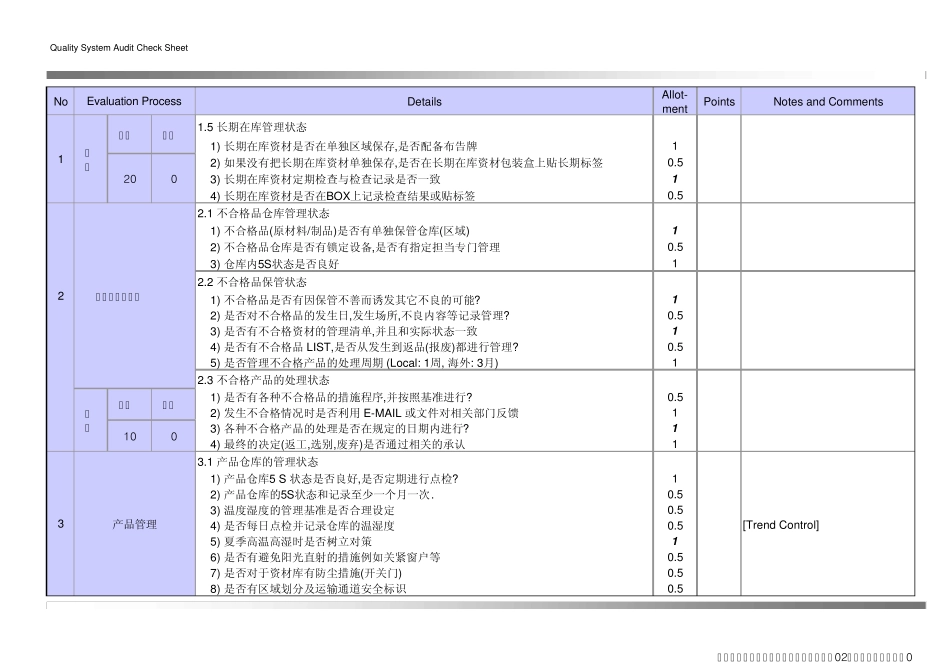Select line '1) 不合格品是否有因保管不善而诱发其它不良'
950x672 pixels.
point(345,300)
